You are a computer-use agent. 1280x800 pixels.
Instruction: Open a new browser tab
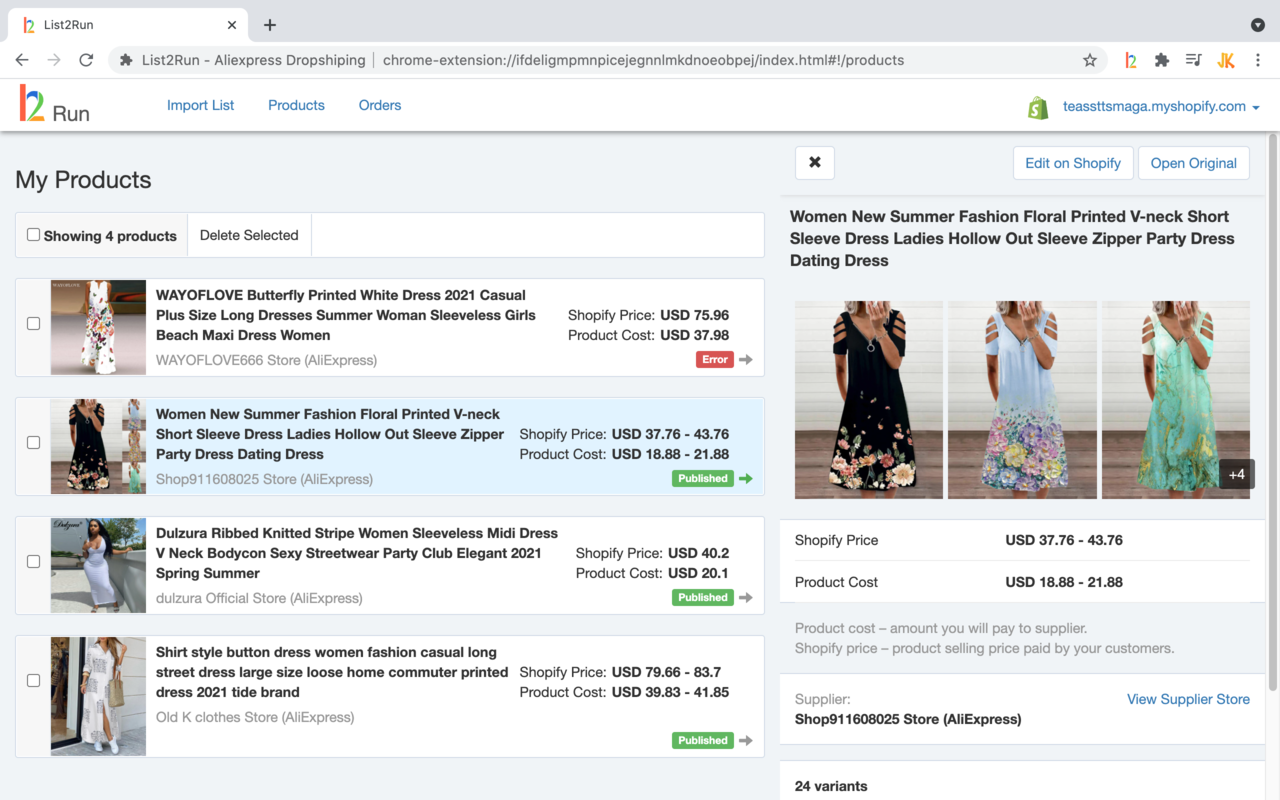click(270, 25)
